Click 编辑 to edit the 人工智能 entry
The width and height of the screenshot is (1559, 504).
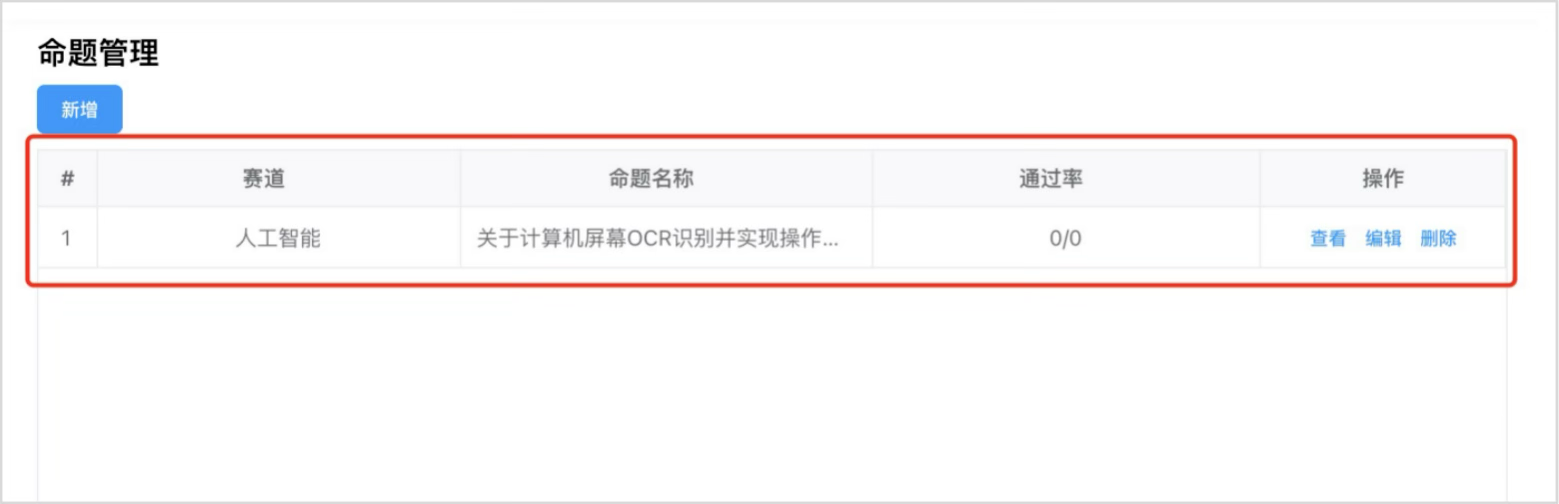(x=1384, y=239)
